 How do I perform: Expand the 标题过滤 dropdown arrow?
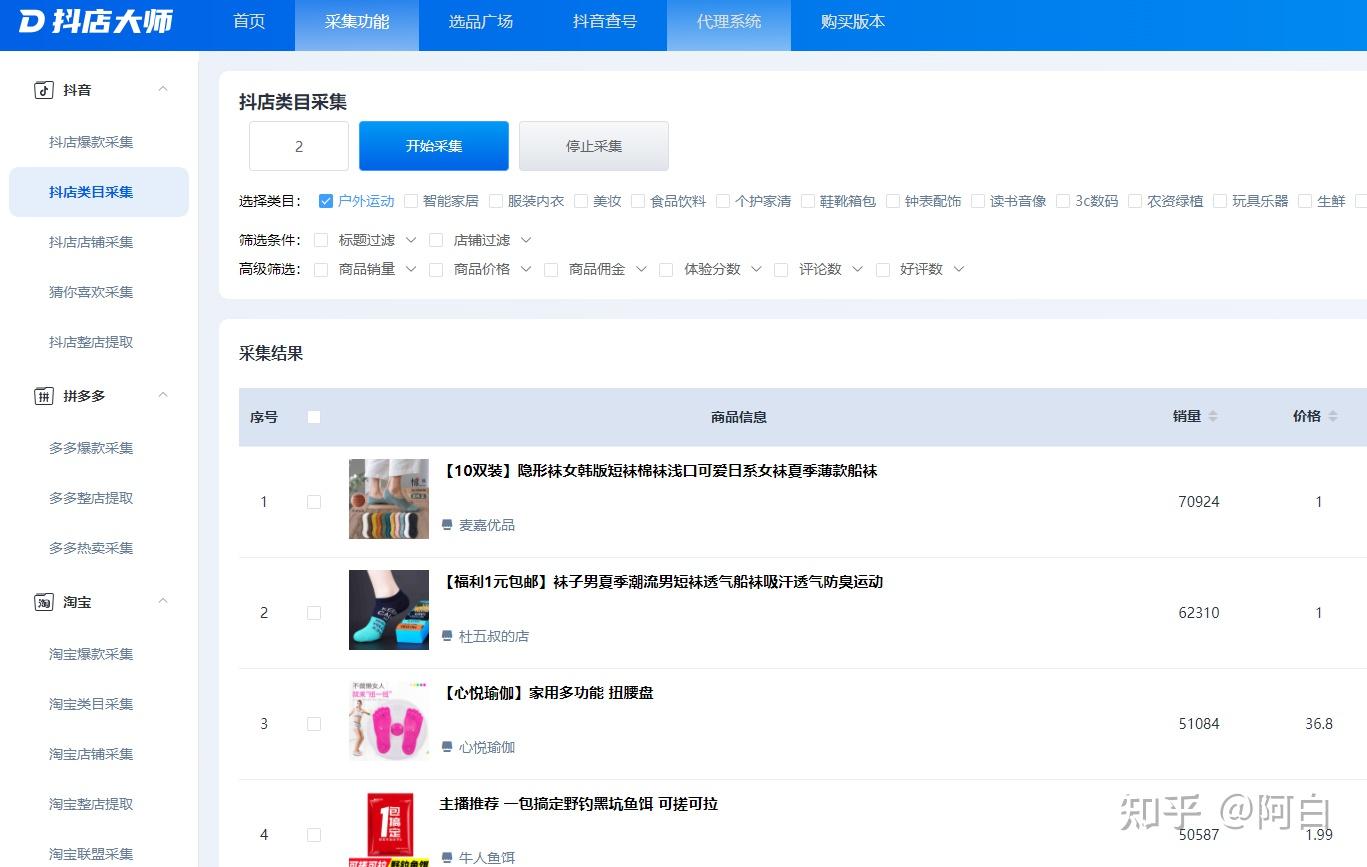[411, 240]
